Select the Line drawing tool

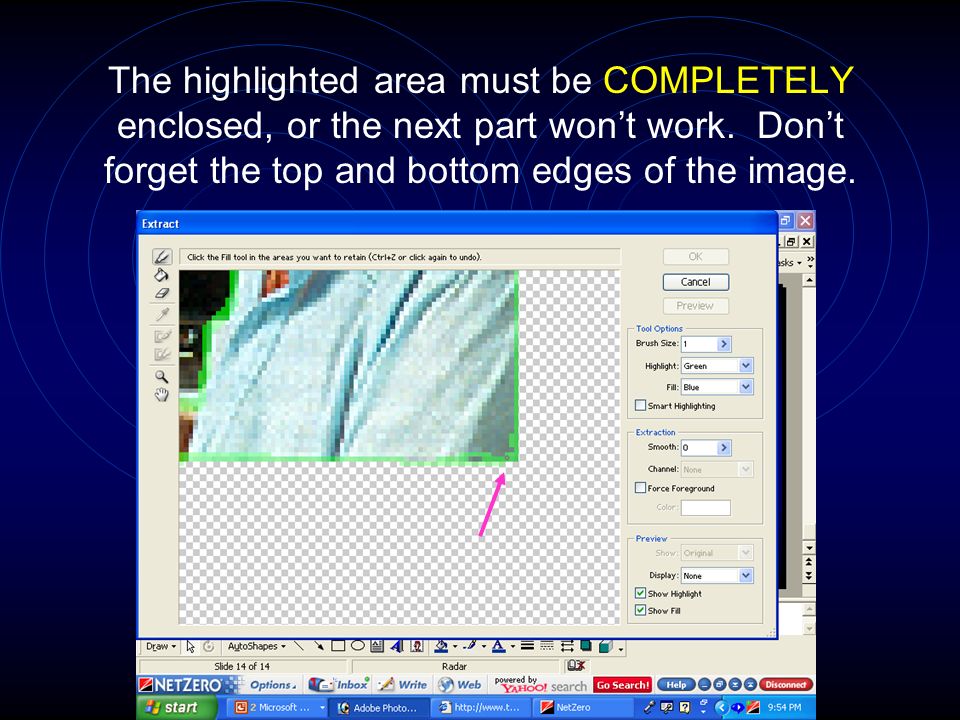[299, 646]
